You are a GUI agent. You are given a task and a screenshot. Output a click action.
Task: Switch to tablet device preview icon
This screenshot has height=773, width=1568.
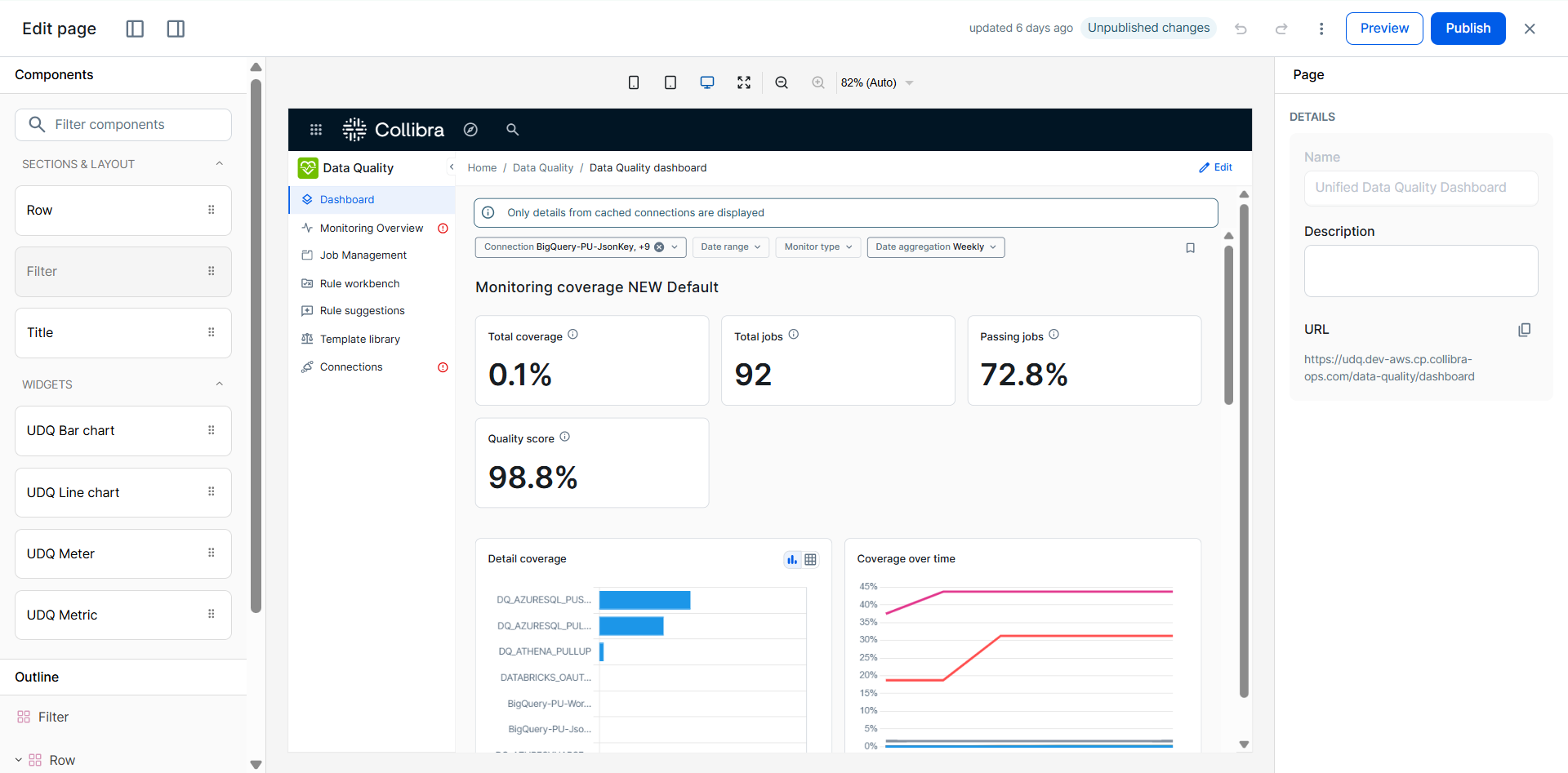tap(670, 82)
